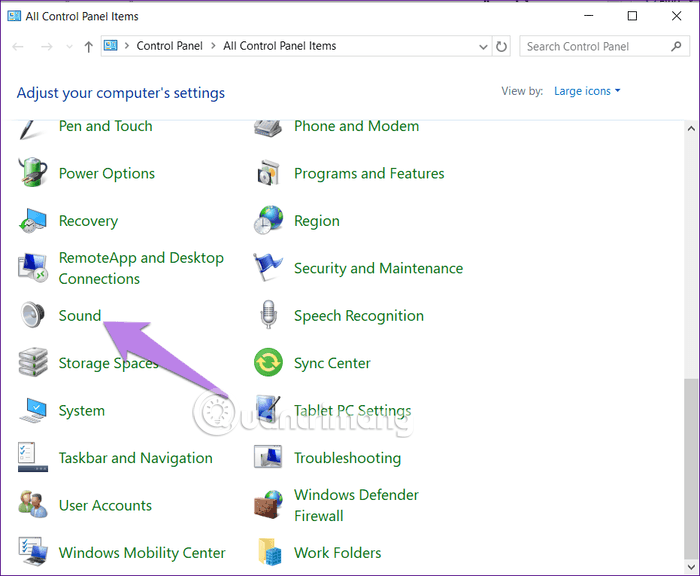
Task: Open the Pen and Touch link
Action: 105,126
